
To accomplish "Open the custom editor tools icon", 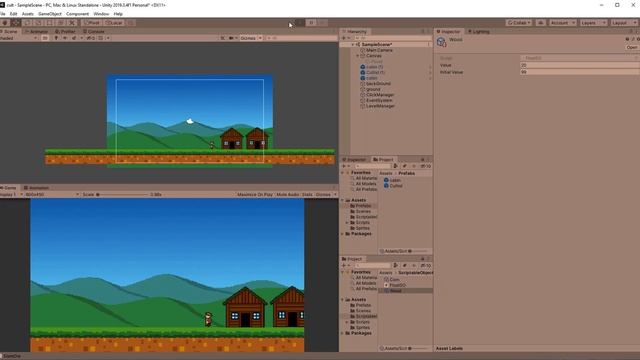I will coord(72,23).
